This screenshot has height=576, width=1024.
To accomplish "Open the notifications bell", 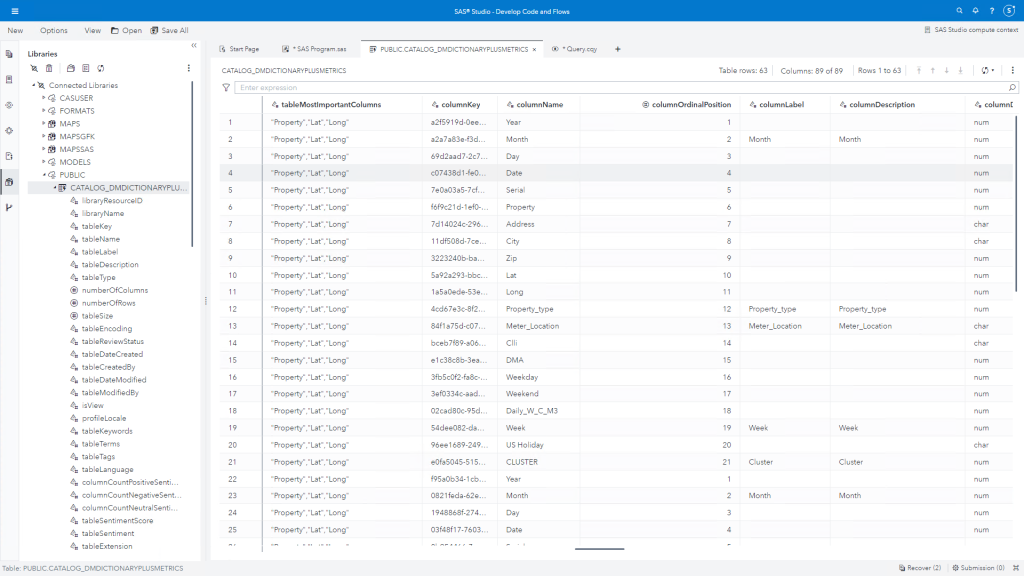I will (975, 10).
